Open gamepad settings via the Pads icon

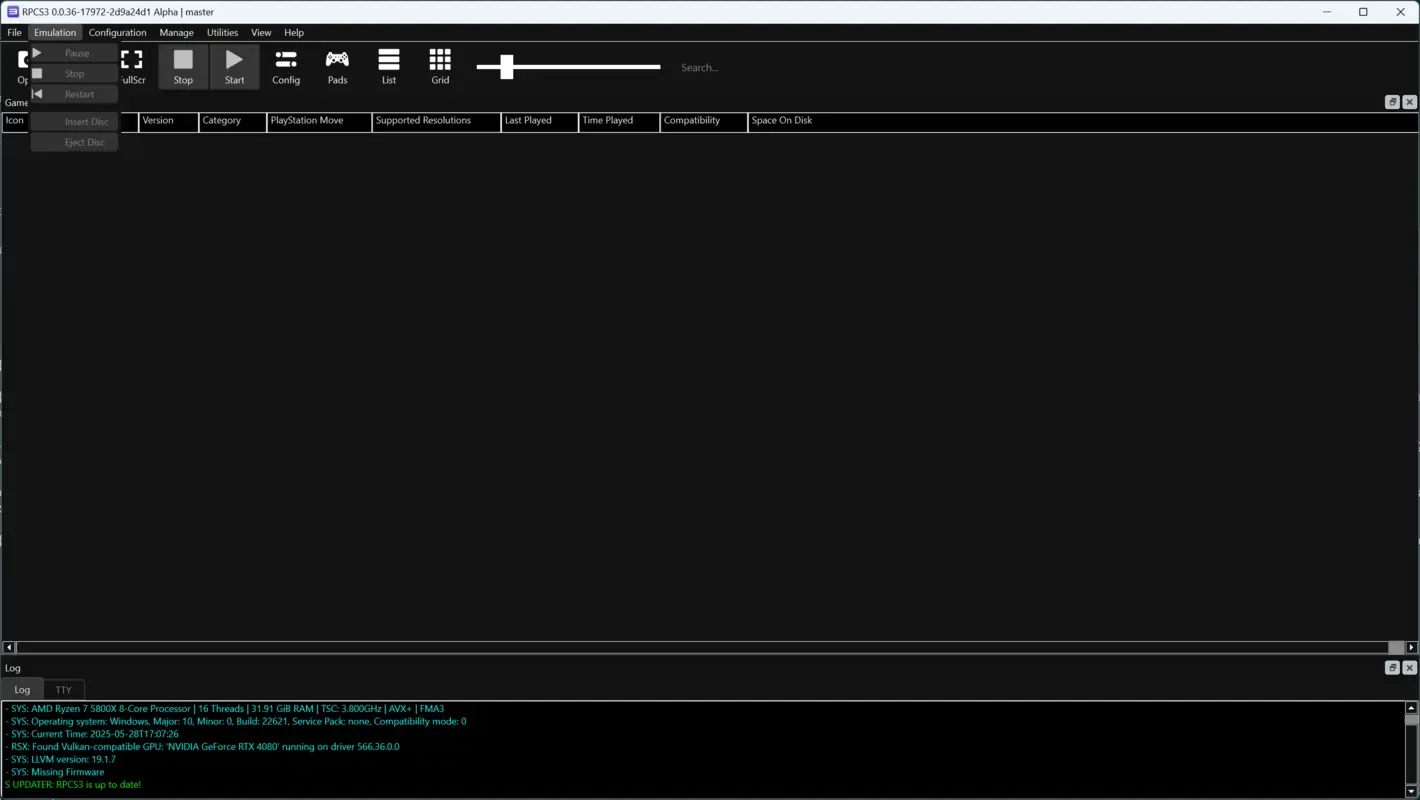[337, 66]
